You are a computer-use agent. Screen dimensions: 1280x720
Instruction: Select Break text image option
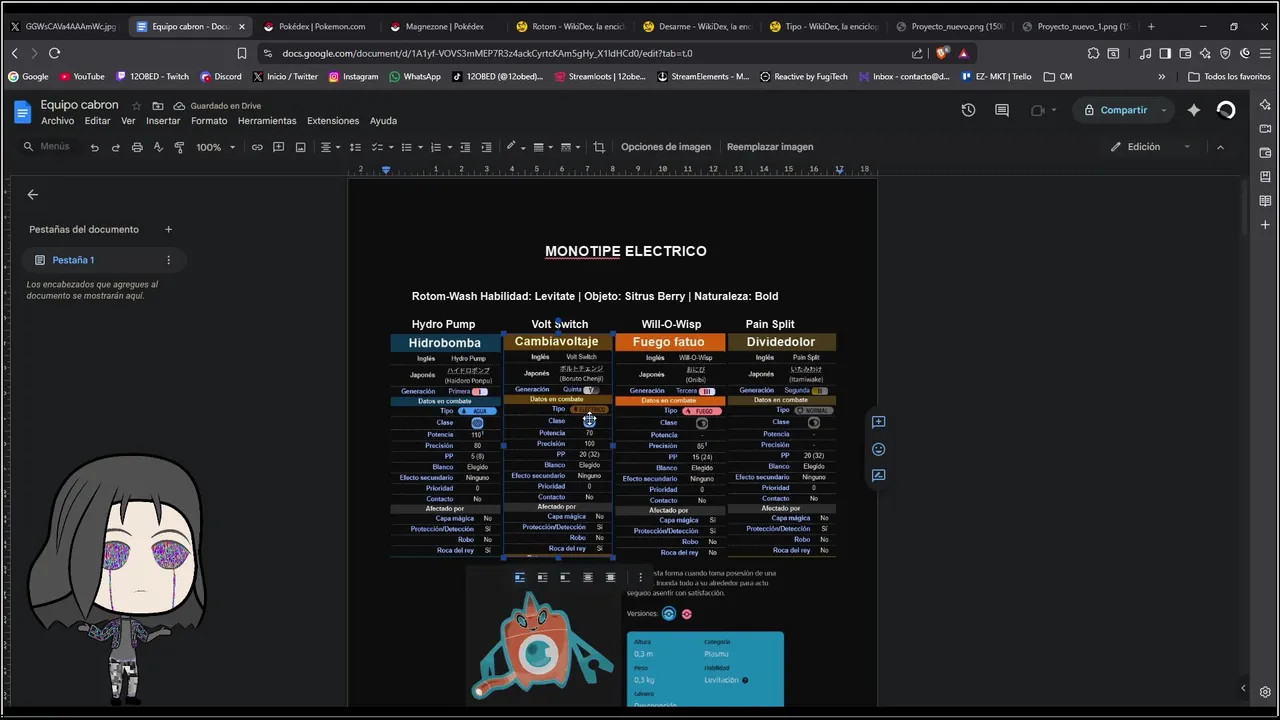tap(564, 577)
